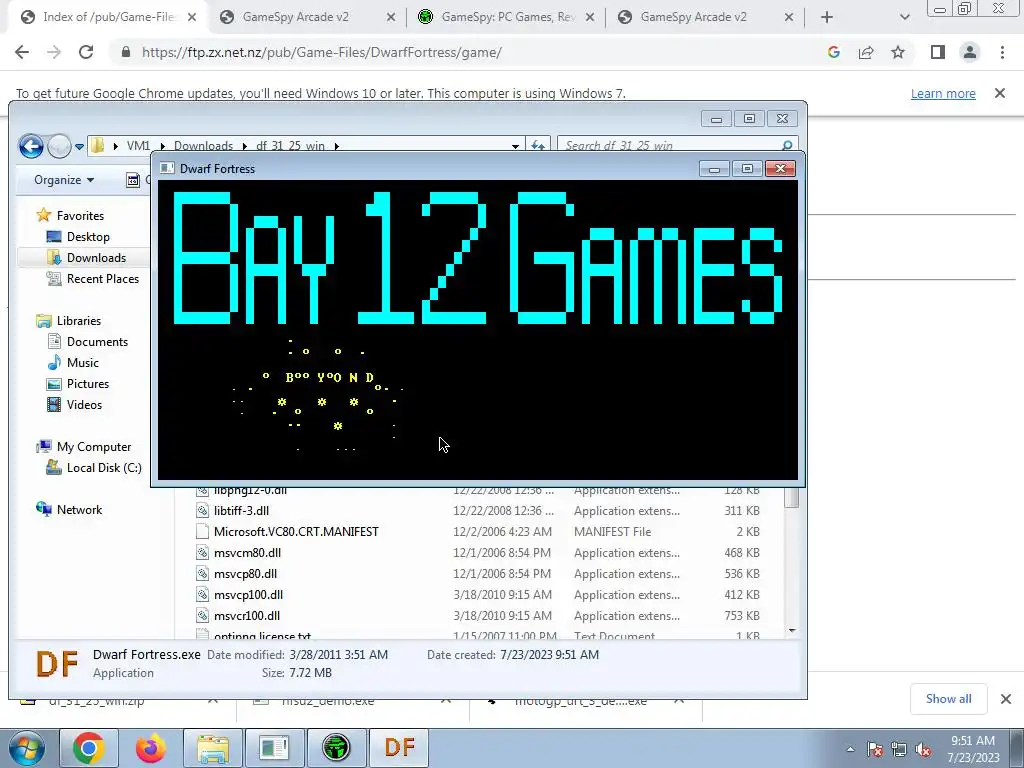Open Chrome three-dot menu
1024x768 pixels.
[1002, 52]
